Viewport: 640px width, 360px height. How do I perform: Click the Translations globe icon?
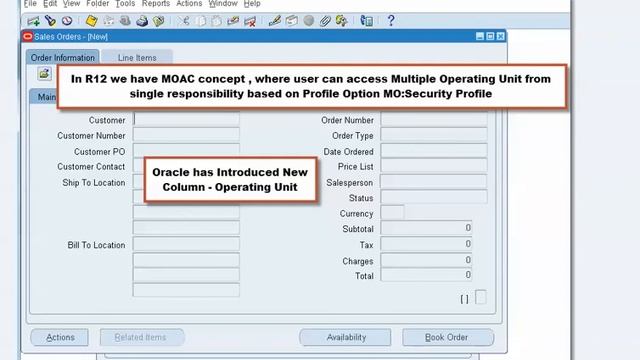coord(309,20)
